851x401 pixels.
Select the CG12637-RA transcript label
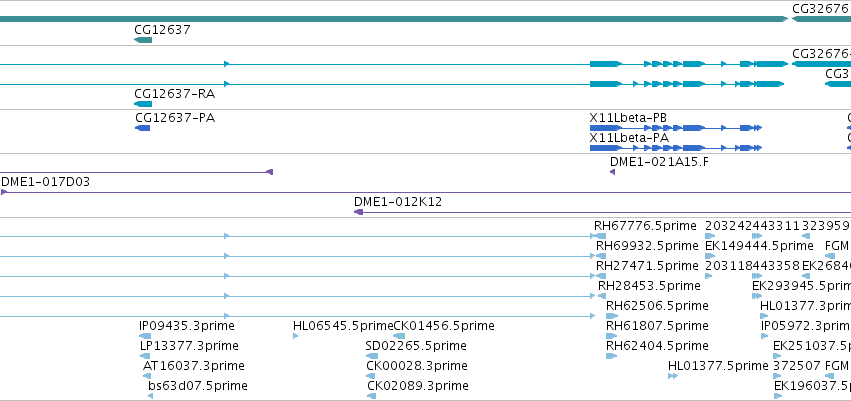(174, 94)
